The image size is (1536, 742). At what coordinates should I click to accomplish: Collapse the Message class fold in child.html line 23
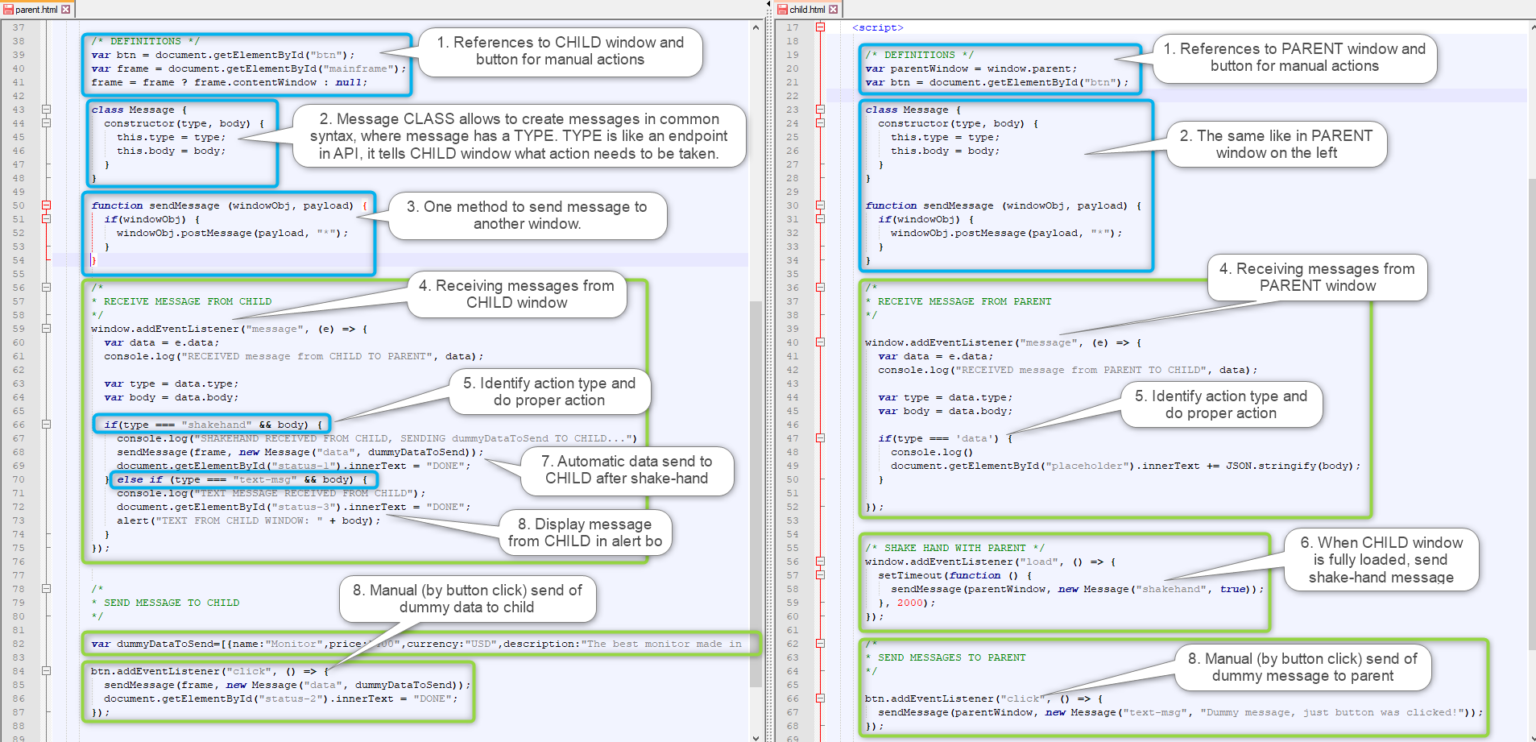pos(823,108)
